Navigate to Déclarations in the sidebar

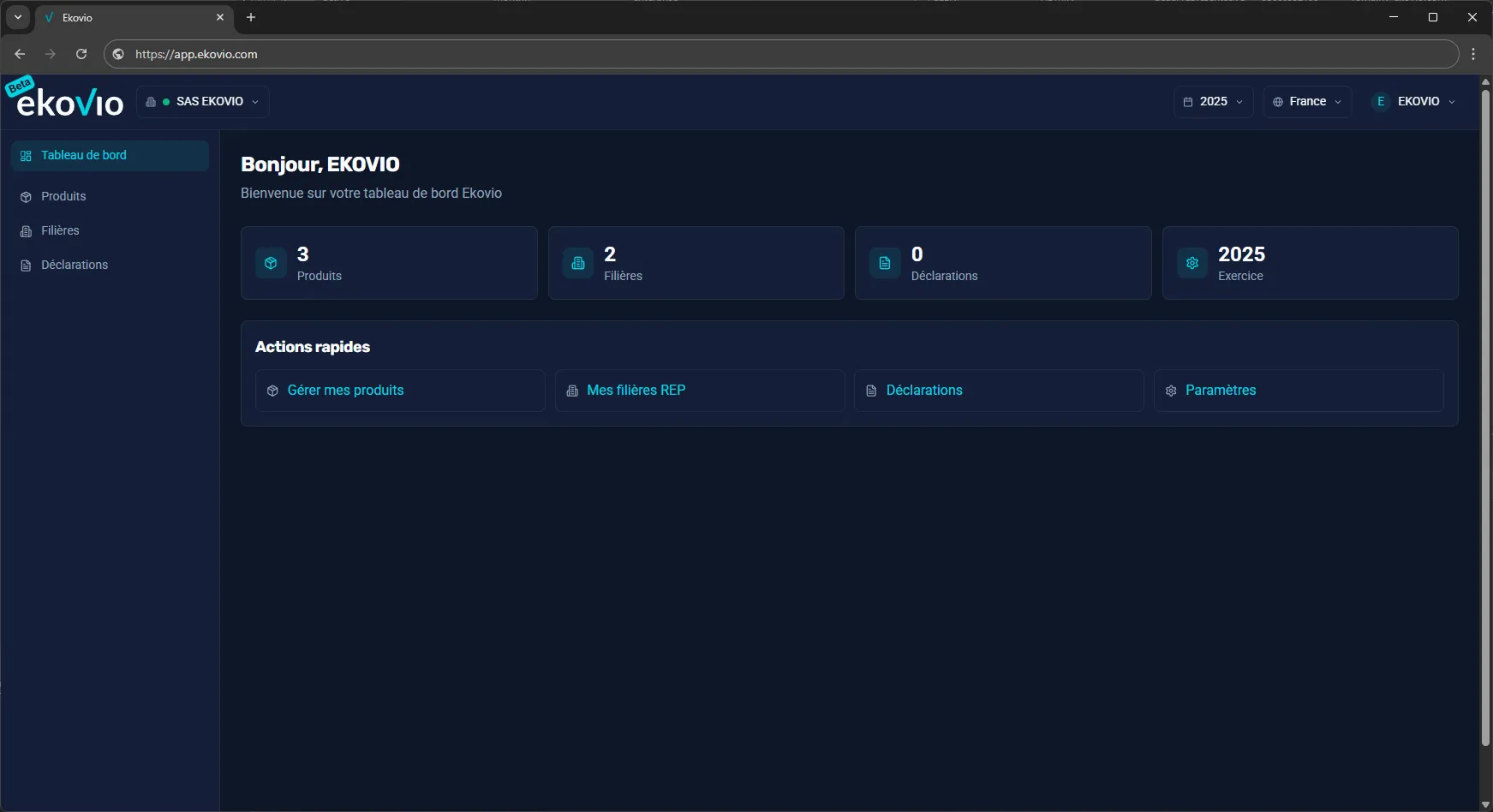[x=110, y=265]
